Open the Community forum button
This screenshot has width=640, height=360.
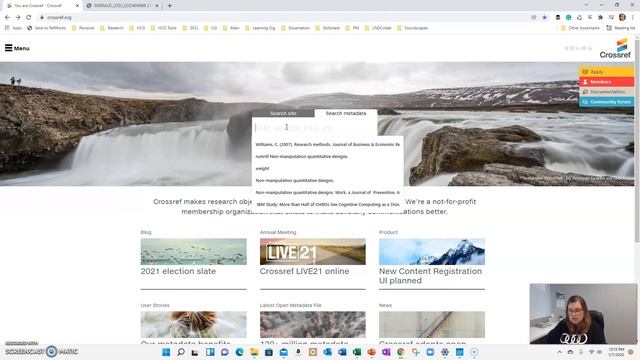[607, 102]
